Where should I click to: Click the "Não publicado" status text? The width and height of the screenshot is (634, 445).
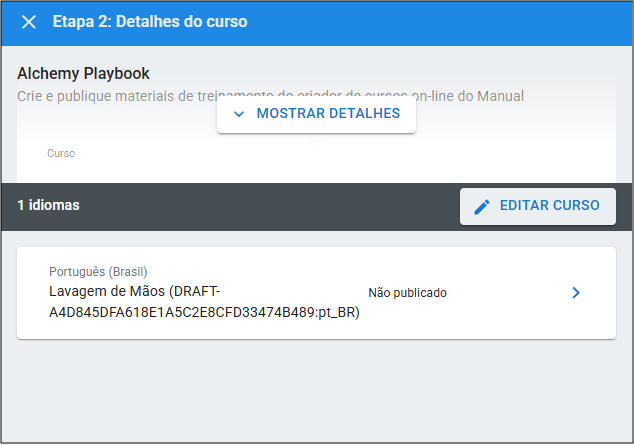point(407,293)
